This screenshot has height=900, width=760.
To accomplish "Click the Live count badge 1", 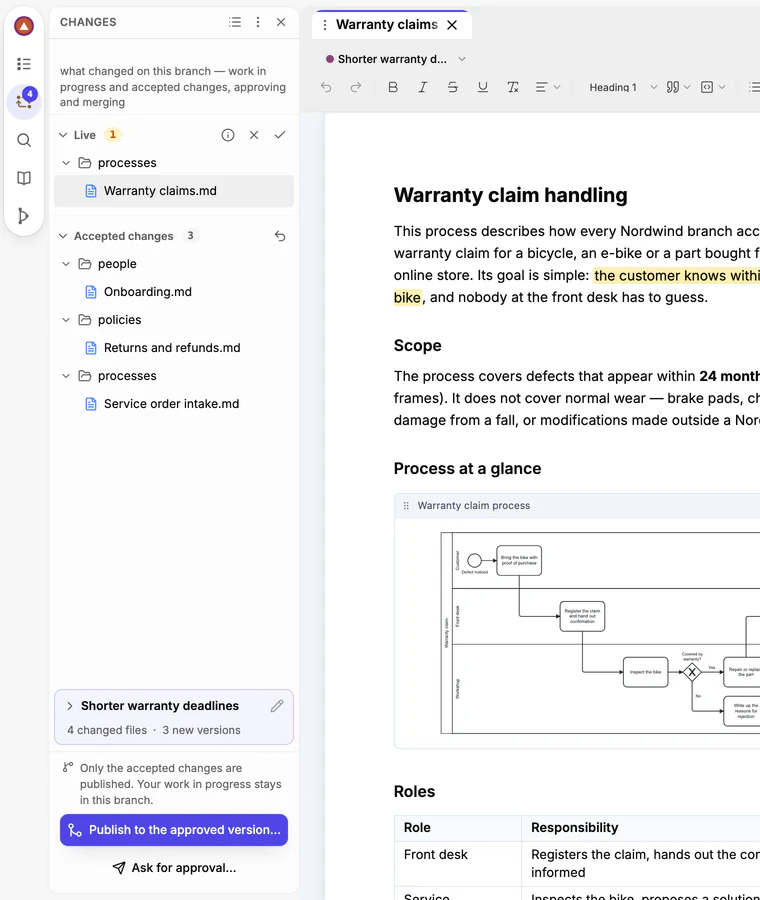I will (x=113, y=134).
